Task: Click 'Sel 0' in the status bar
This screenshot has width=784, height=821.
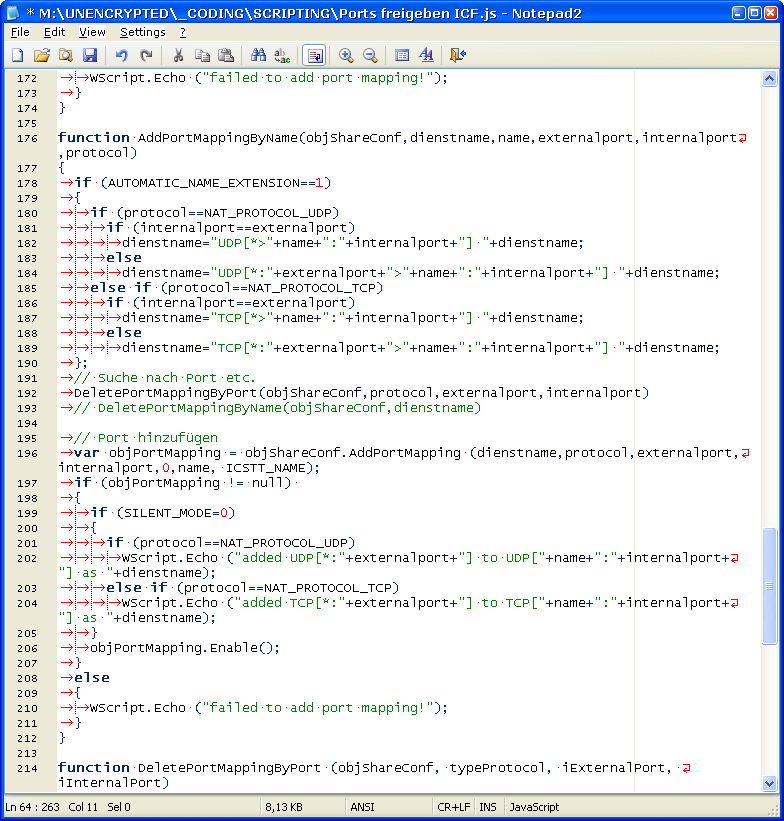Action: 119,807
